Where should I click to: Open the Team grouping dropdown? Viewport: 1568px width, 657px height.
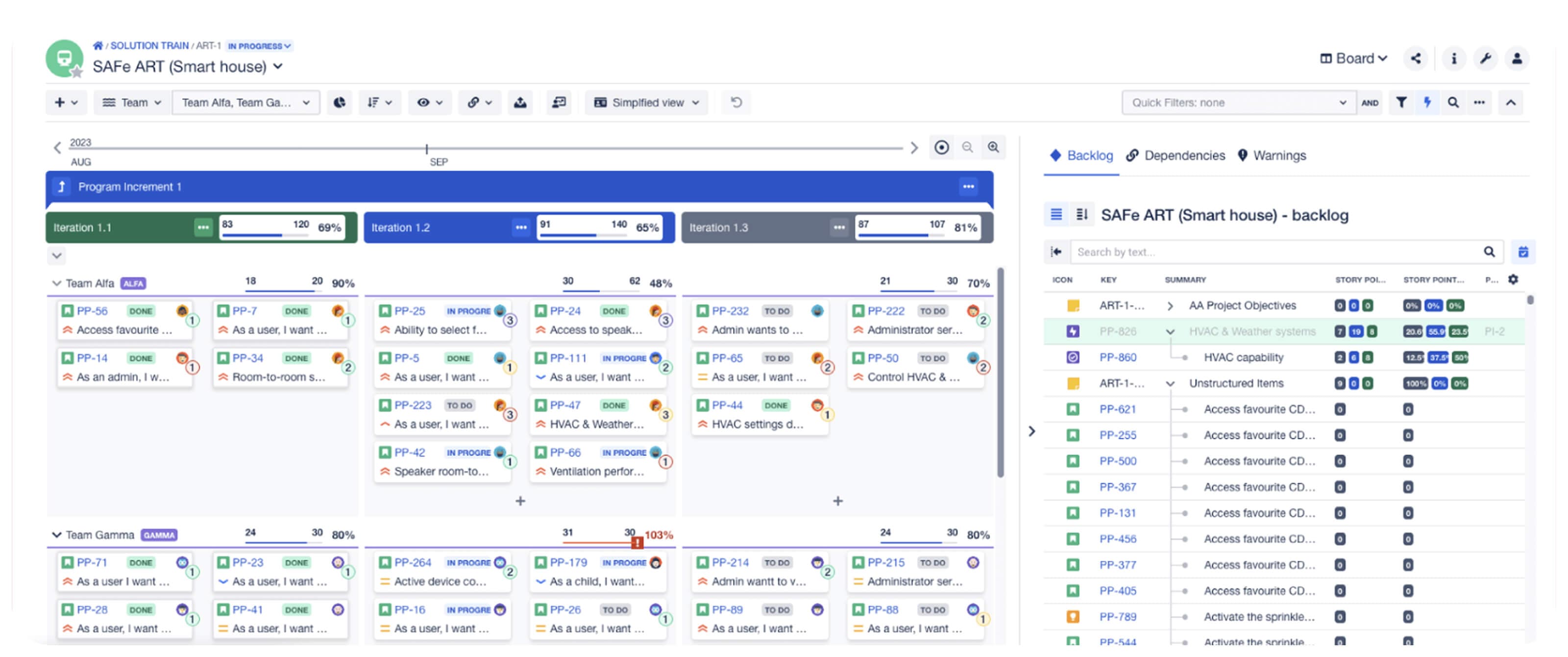click(x=131, y=102)
